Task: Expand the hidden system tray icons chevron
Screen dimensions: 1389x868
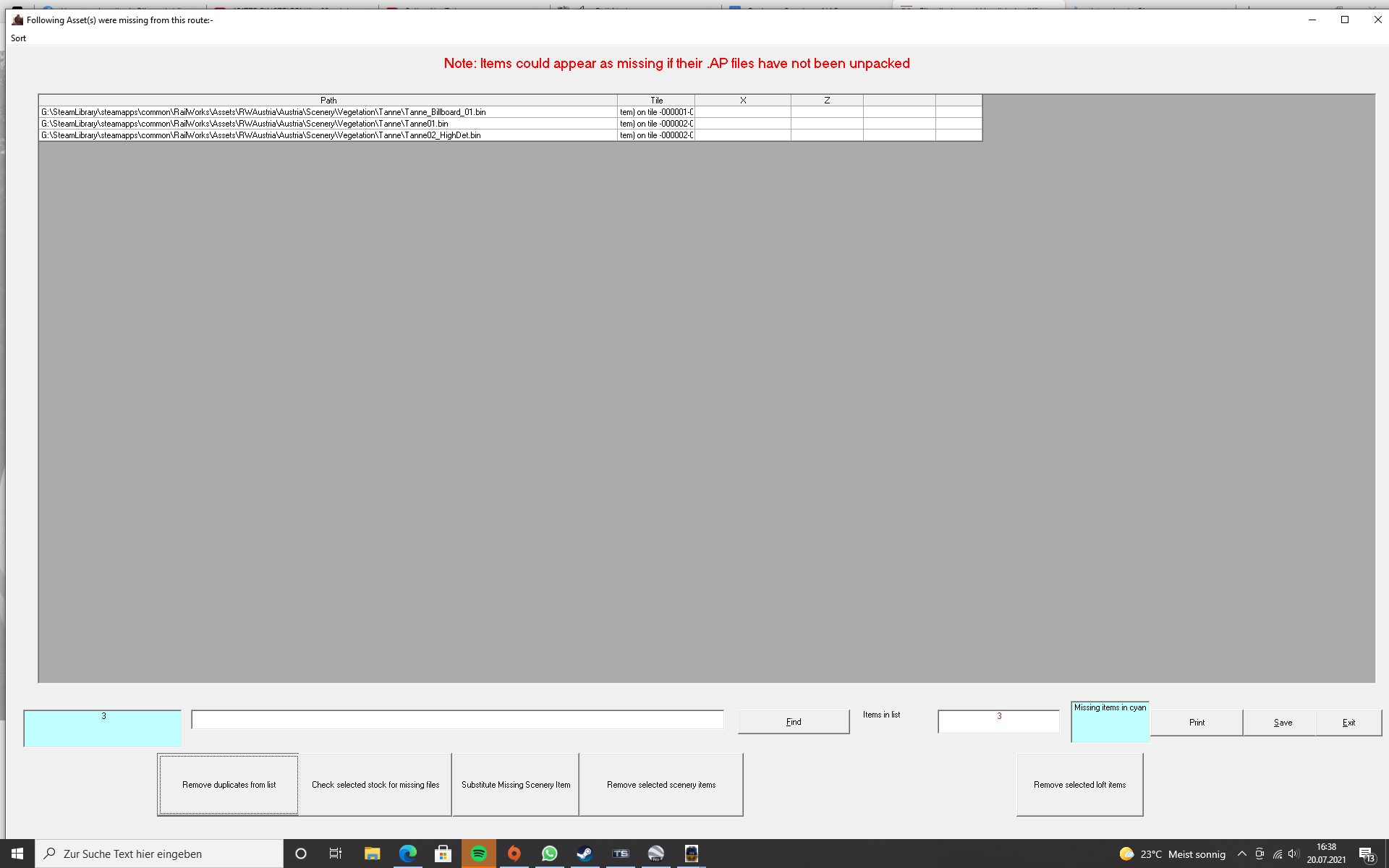Action: point(1241,854)
